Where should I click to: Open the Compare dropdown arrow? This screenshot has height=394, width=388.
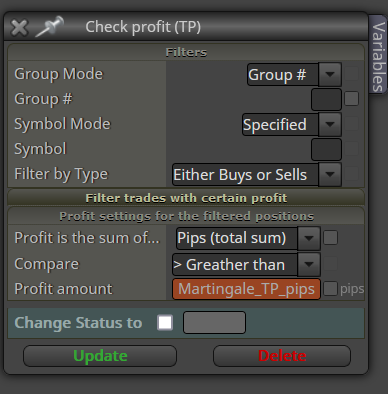point(309,264)
